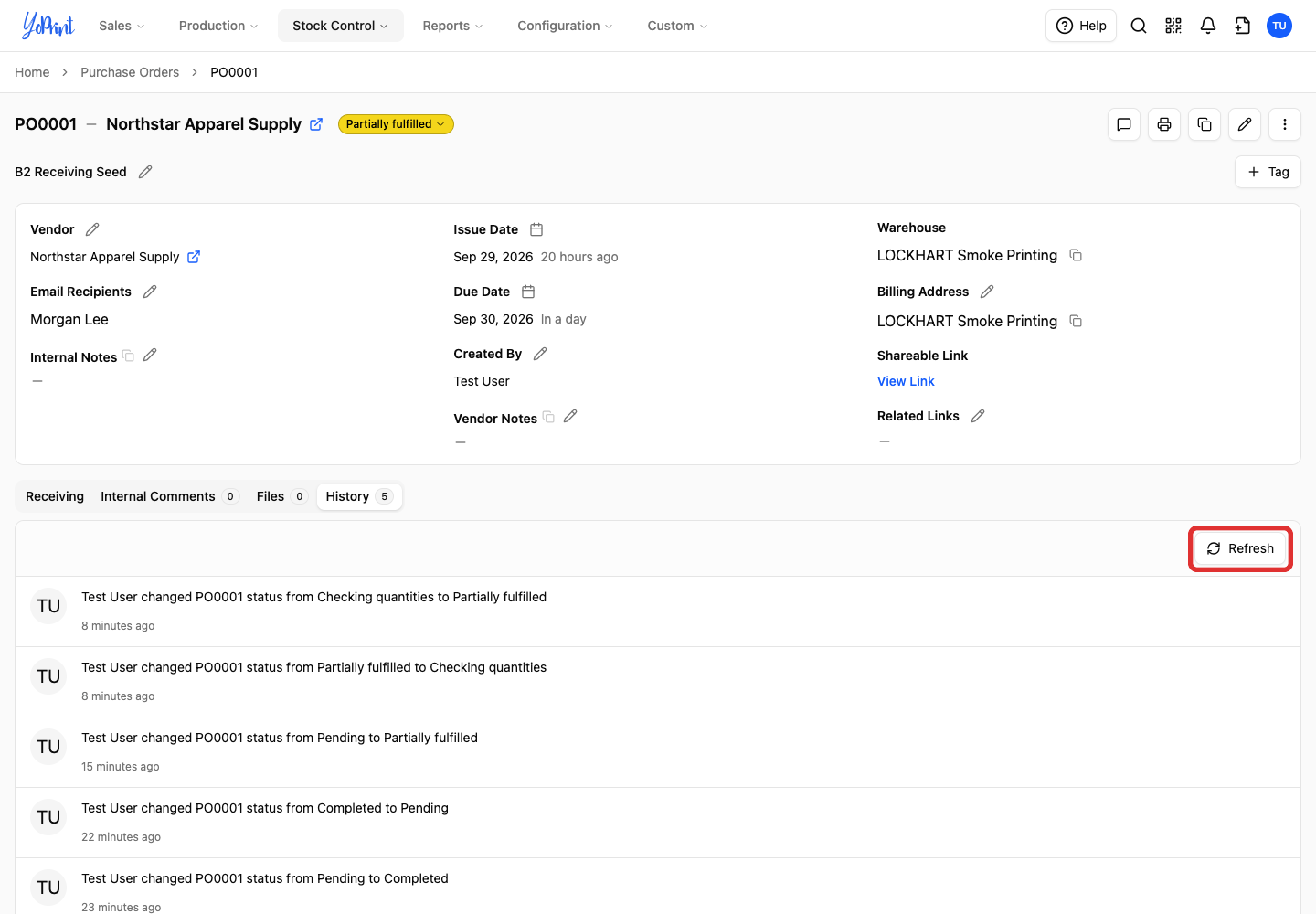Image resolution: width=1316 pixels, height=914 pixels.
Task: Open vendor external link beside PO title
Action: [316, 124]
